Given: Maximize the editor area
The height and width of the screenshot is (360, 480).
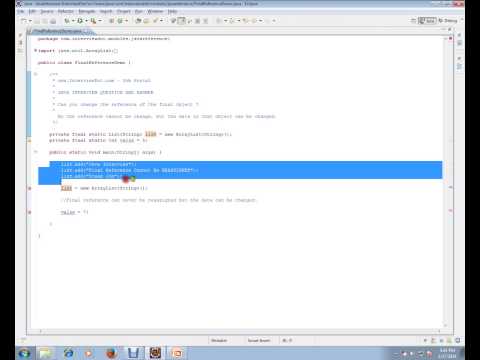Looking at the screenshot, I should pos(450,30).
